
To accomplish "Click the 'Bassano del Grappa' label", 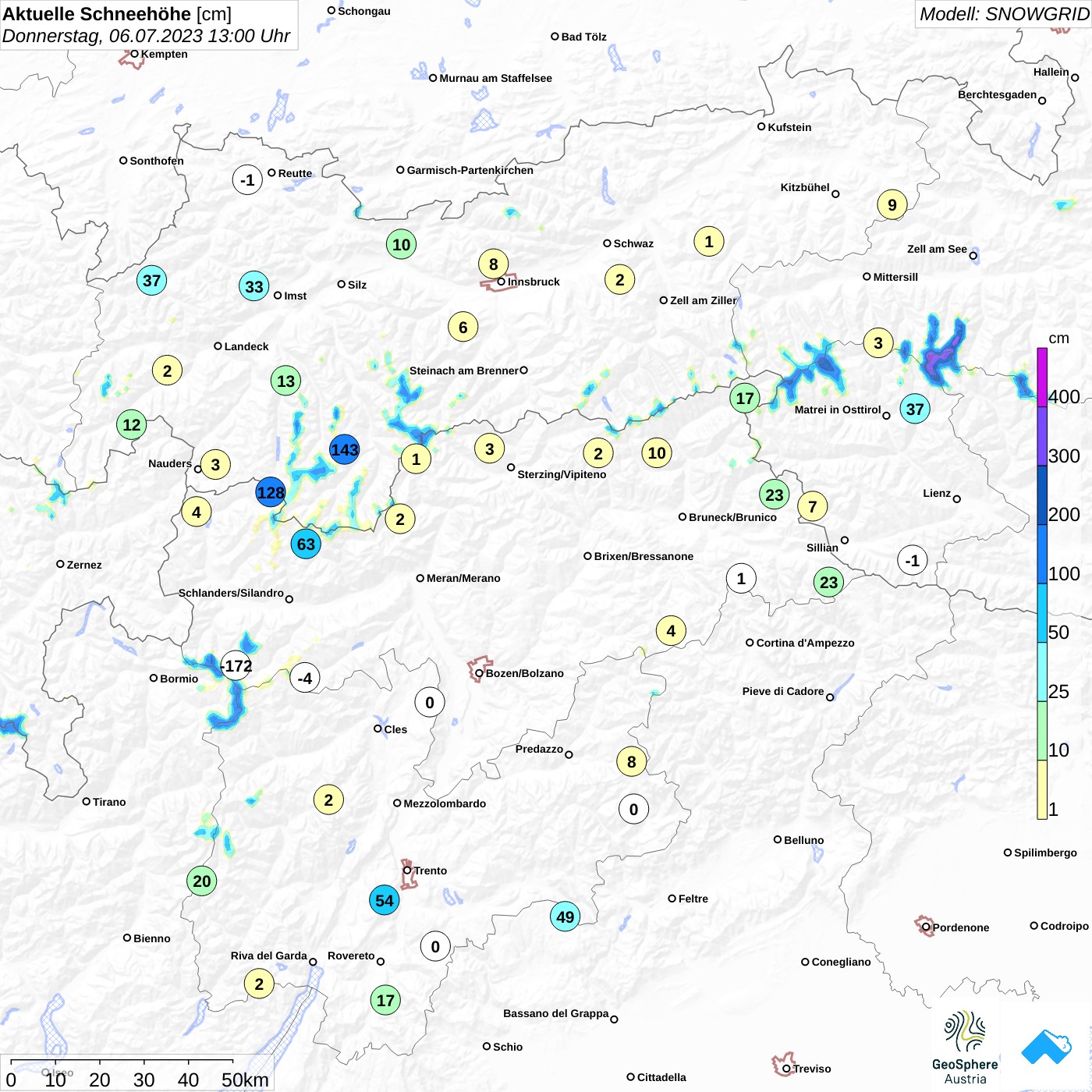I will (x=555, y=1013).
